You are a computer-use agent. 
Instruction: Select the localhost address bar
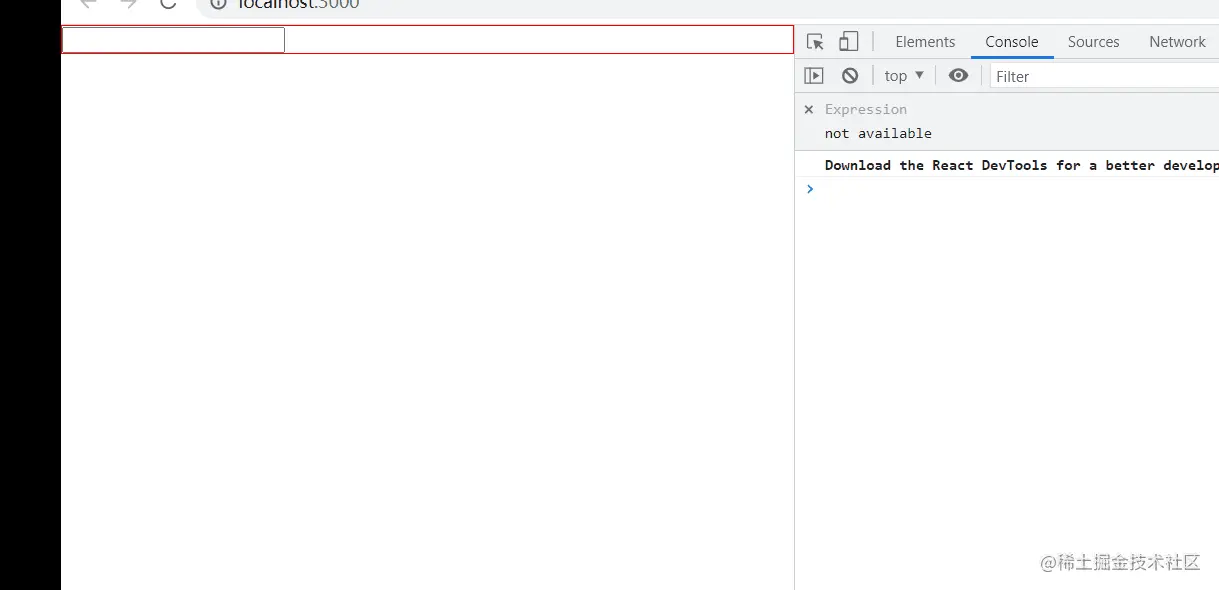pyautogui.click(x=299, y=5)
